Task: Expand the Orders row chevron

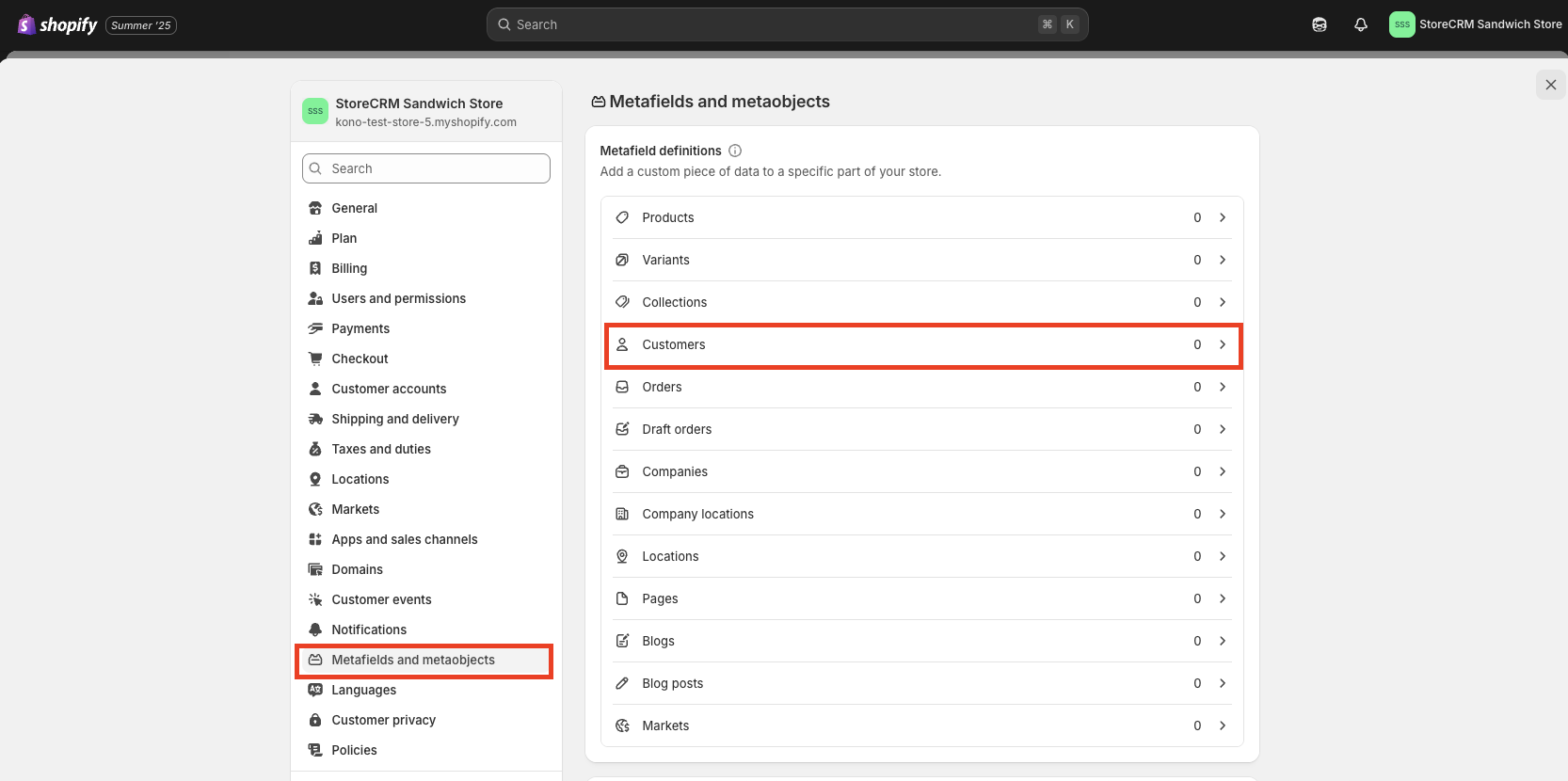Action: [x=1223, y=387]
